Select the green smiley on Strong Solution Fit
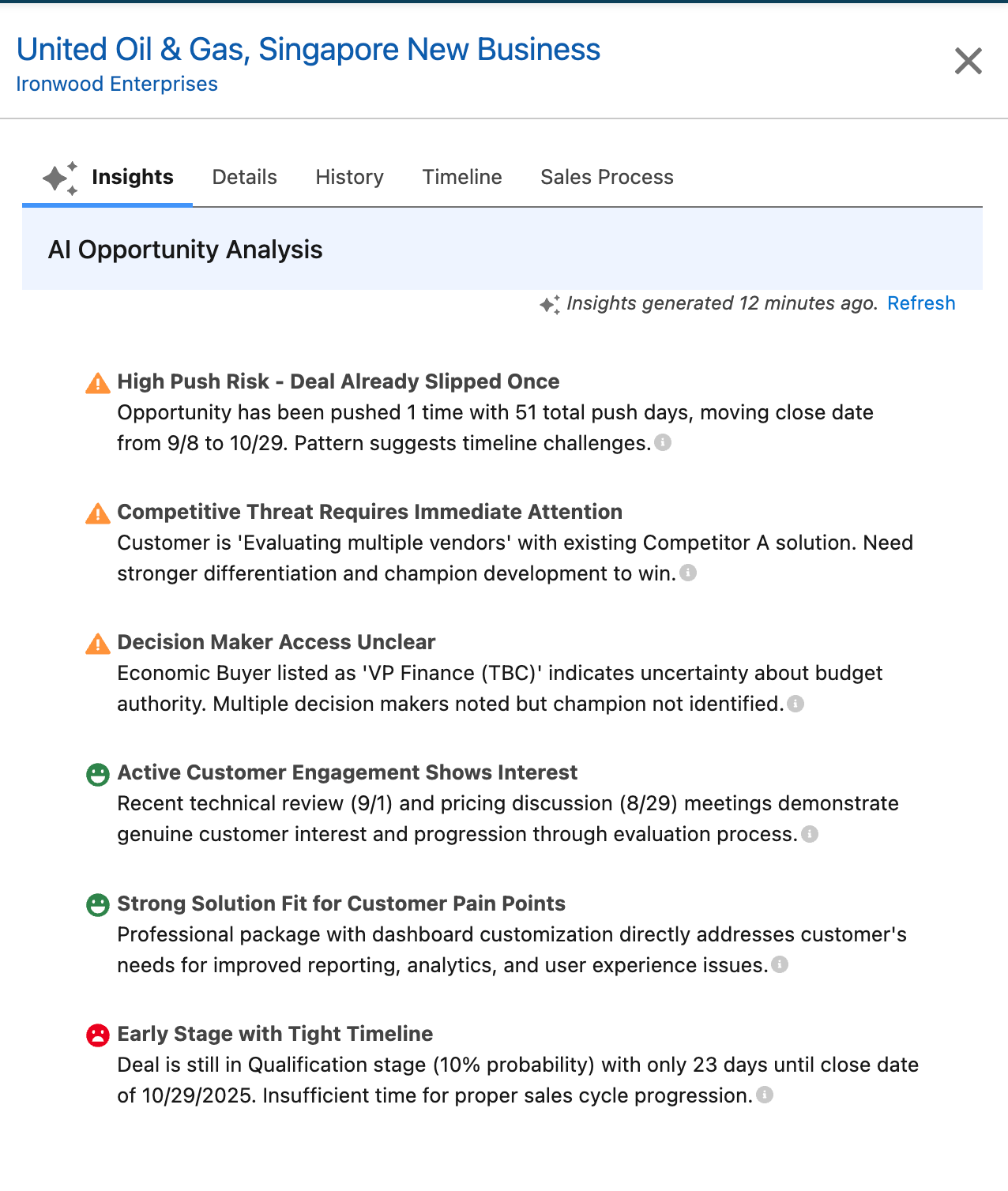1008x1191 pixels. click(96, 905)
